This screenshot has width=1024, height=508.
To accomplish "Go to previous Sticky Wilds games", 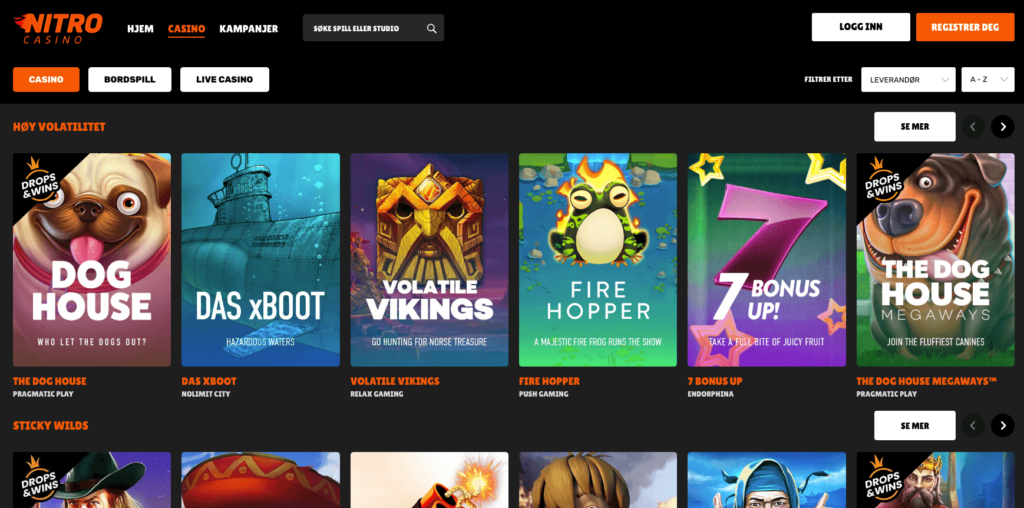I will (x=972, y=426).
